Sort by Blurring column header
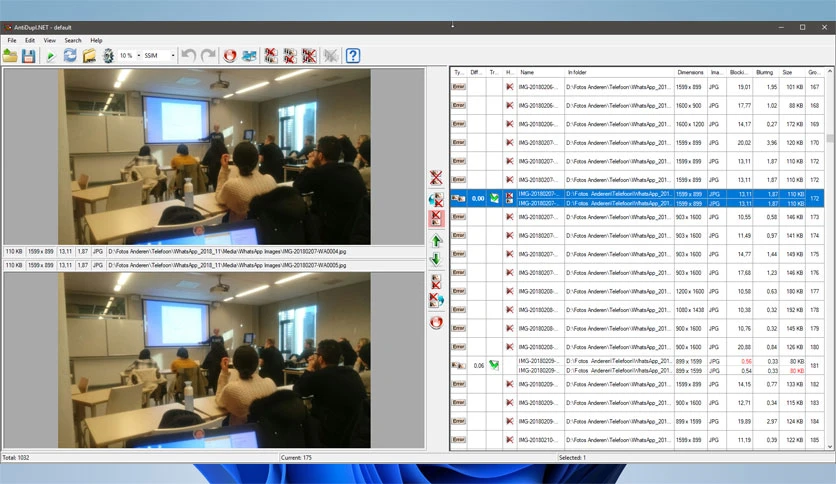Screen dimensions: 836x484 click(766, 72)
